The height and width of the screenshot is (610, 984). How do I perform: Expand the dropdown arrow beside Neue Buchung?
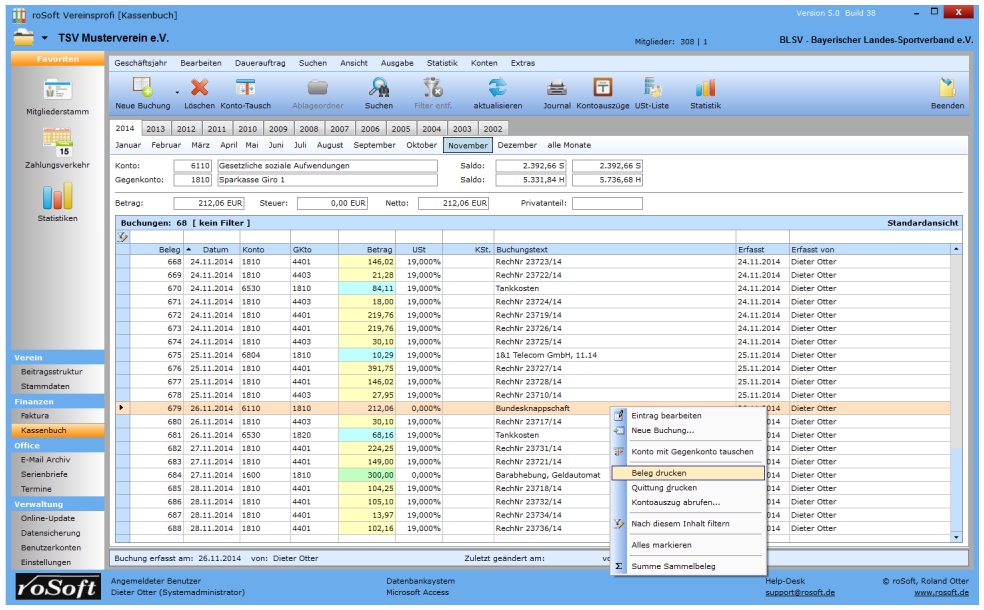(177, 92)
